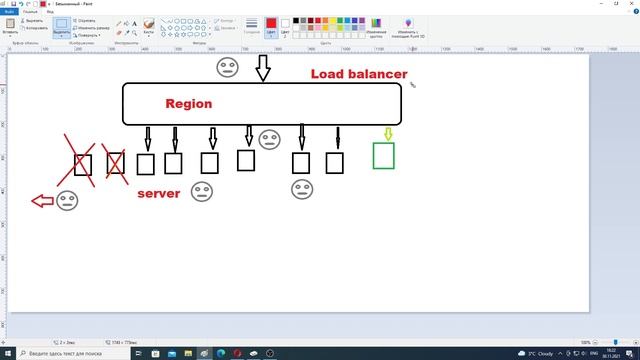Open the Customize Quick Access Toolbar arrow

click(x=49, y=4)
